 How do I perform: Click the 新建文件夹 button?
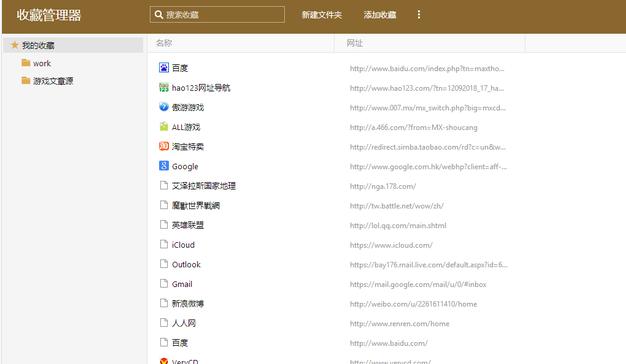(x=321, y=15)
